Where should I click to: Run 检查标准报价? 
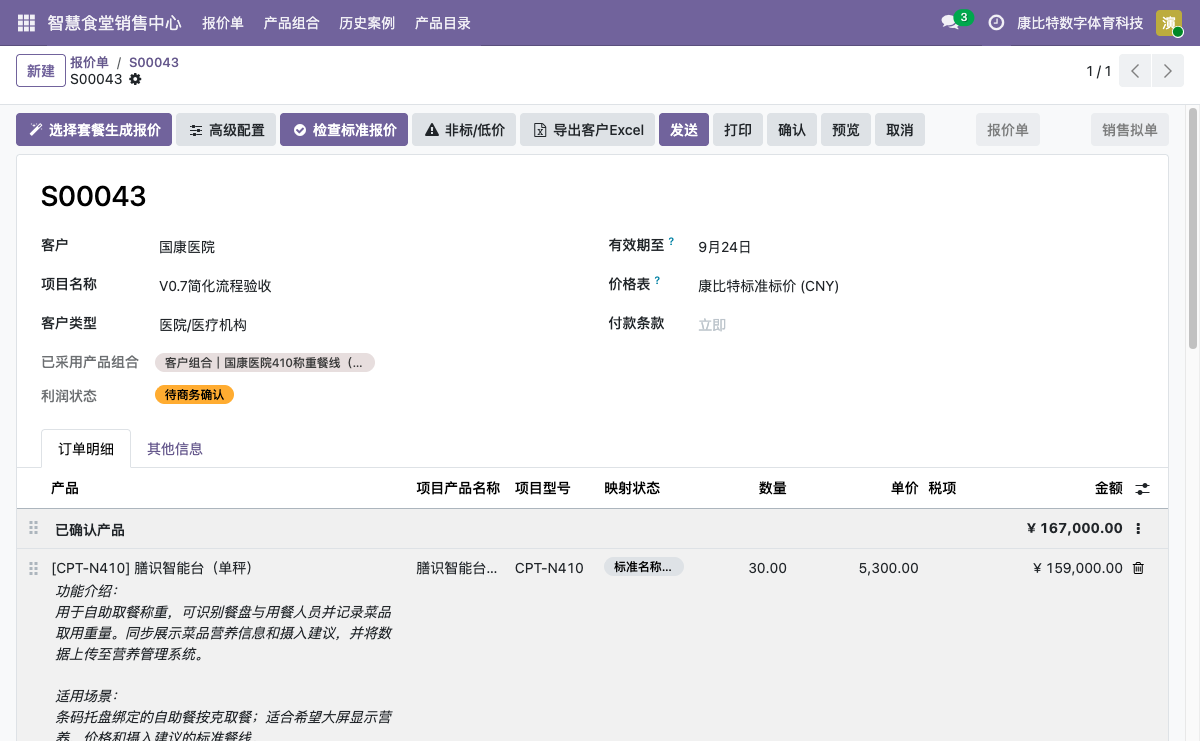point(344,130)
